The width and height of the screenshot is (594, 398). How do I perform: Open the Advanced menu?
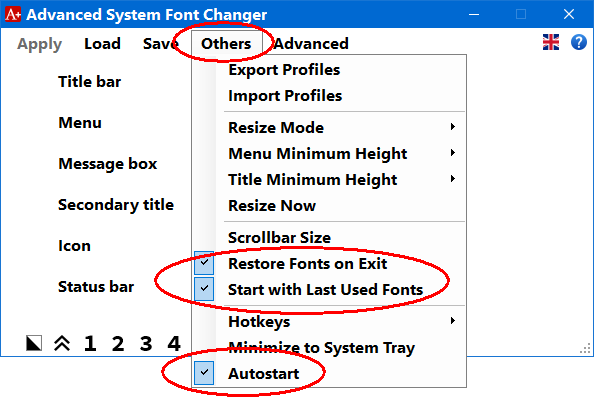pos(311,44)
